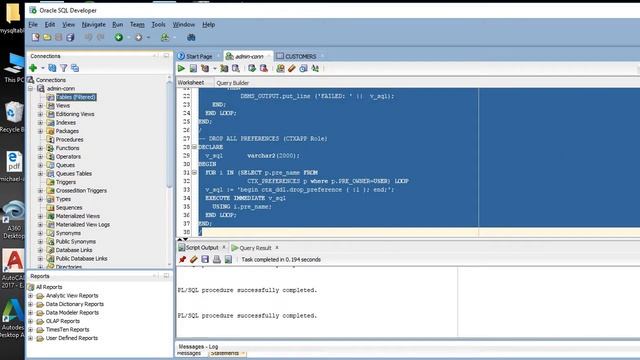Screen dimensions: 640x360
Task: Open the Tools menu
Action: (x=158, y=24)
